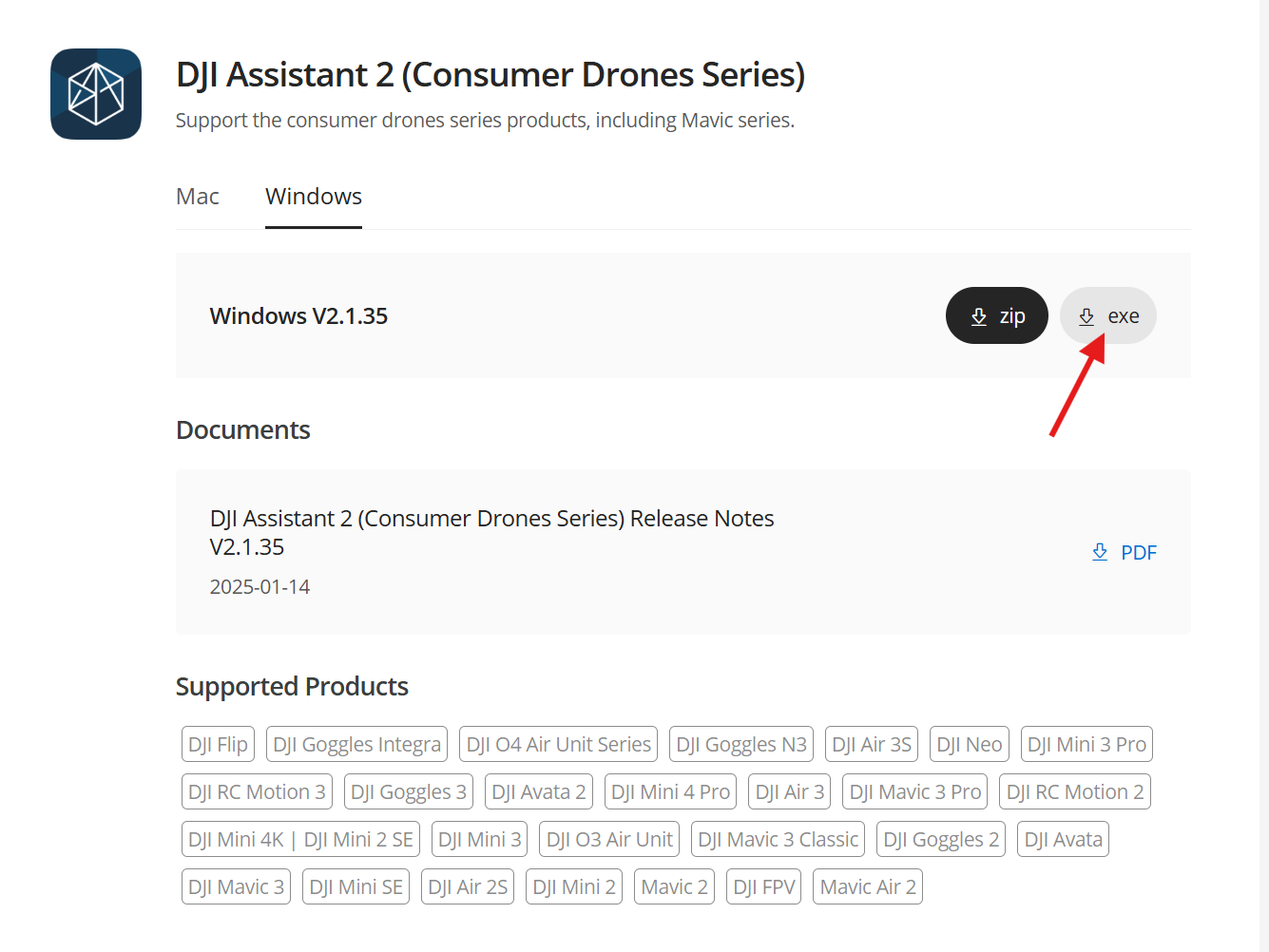Click the DJI Assistant 2 app icon

96,94
